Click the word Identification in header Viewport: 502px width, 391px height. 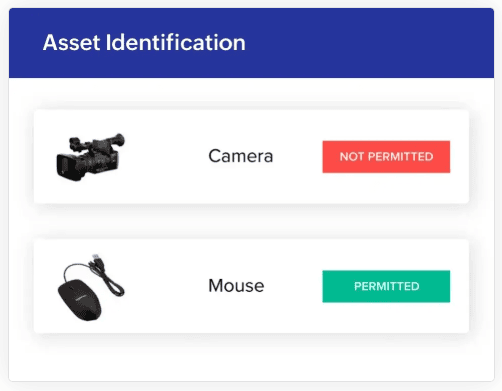[175, 43]
